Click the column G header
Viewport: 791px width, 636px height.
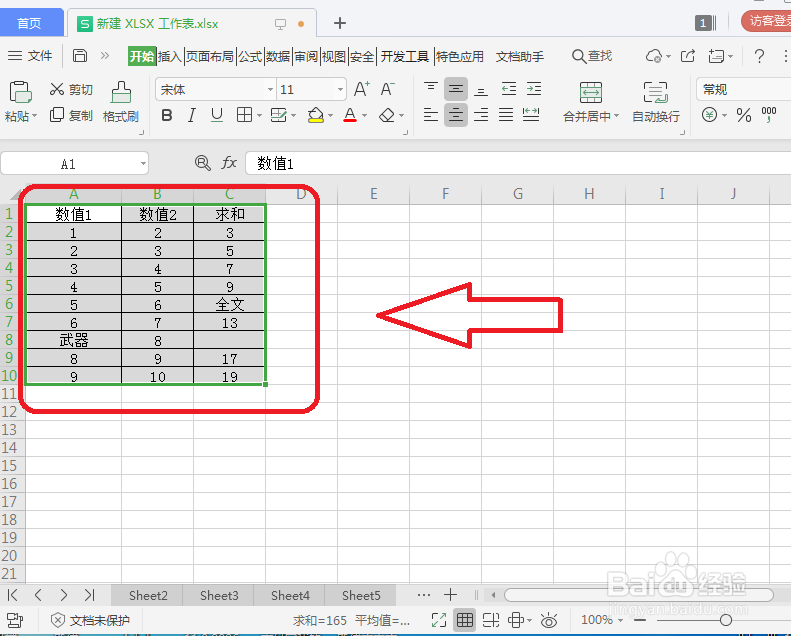518,194
